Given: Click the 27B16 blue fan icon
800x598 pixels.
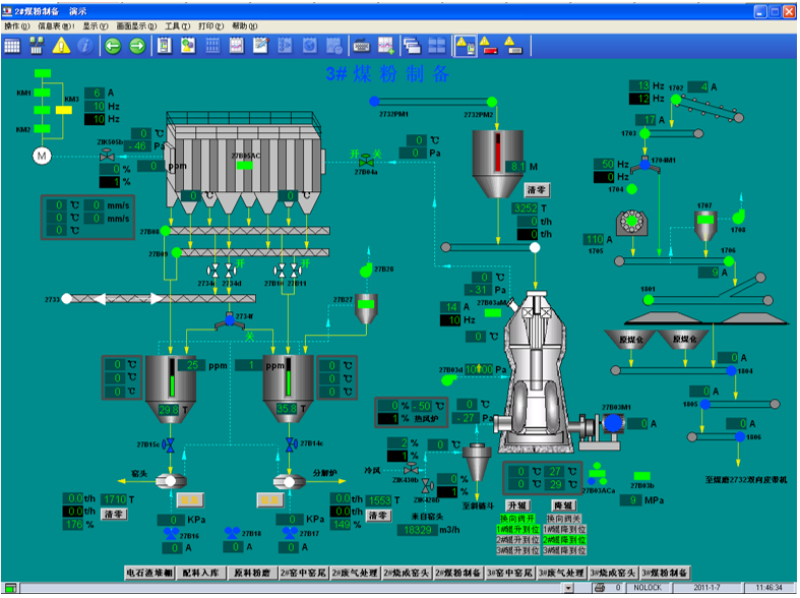Looking at the screenshot, I should tap(171, 534).
